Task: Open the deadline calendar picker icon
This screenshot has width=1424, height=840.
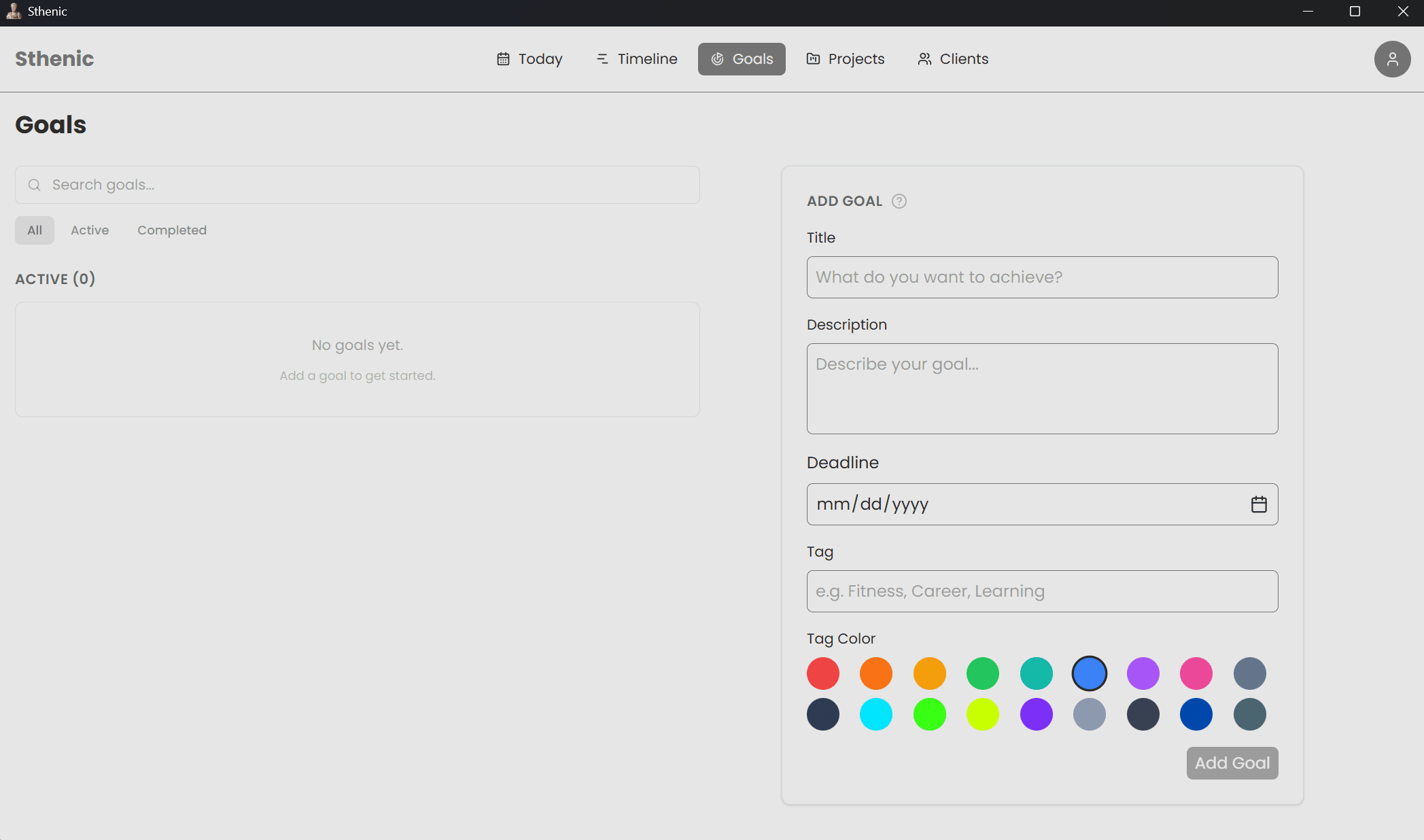Action: (x=1259, y=504)
